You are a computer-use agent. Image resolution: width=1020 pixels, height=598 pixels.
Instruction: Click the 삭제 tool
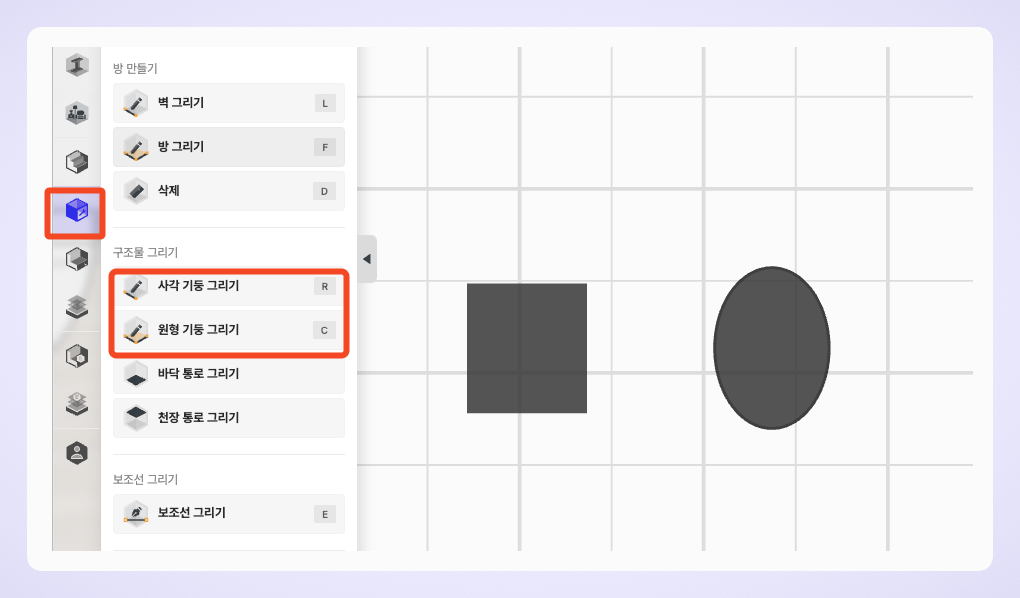(228, 191)
